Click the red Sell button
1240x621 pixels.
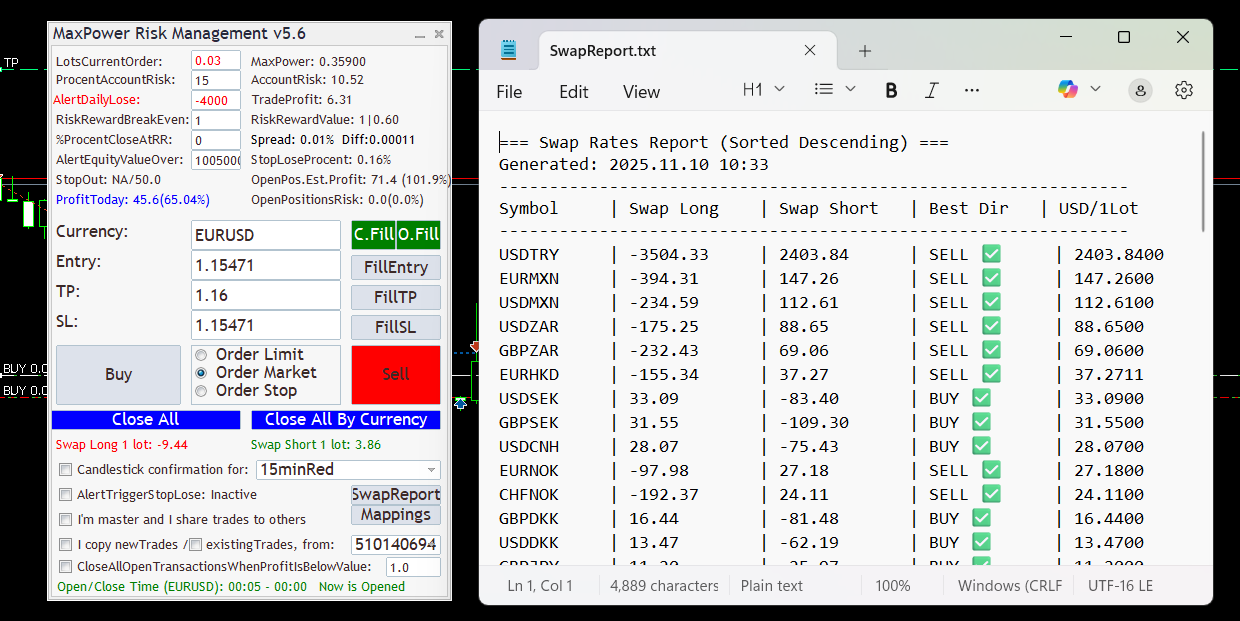tap(396, 375)
